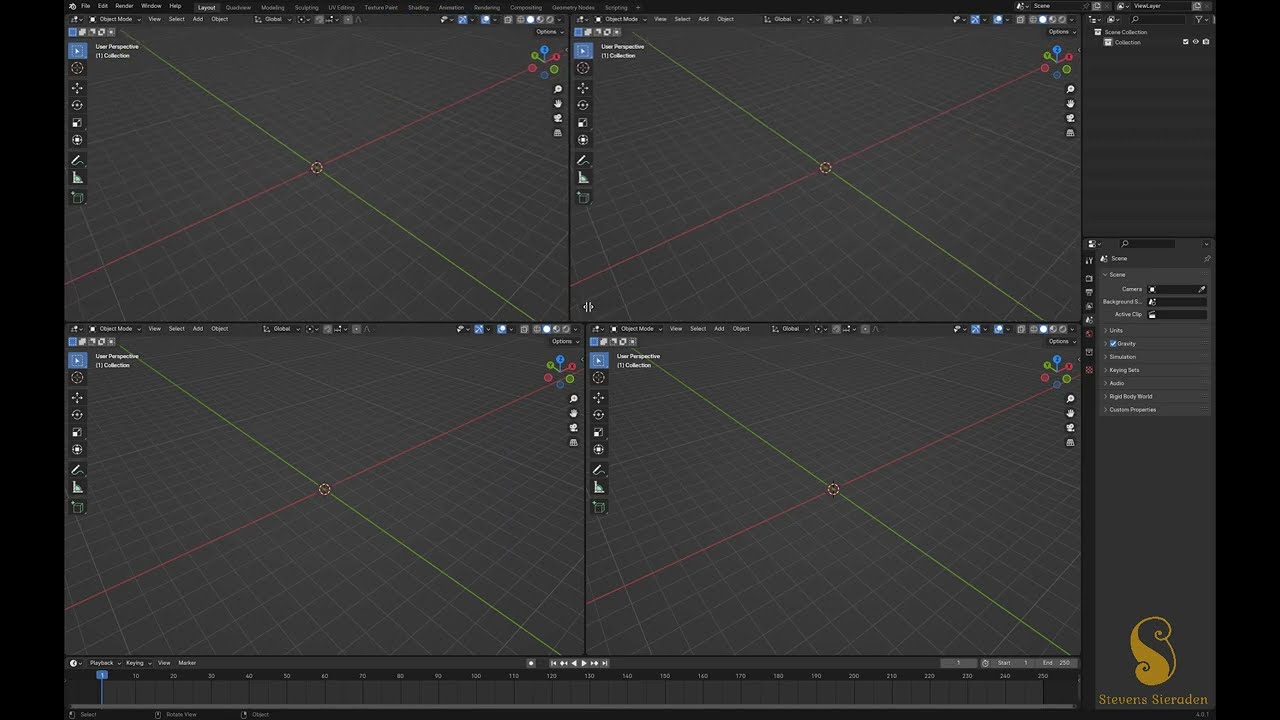Open the Render properties tab
The height and width of the screenshot is (720, 1280).
tap(1089, 278)
